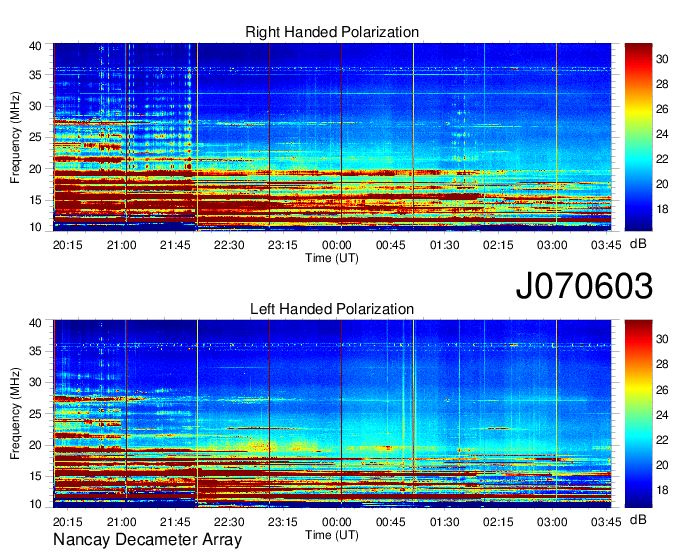The image size is (680, 552).
Task: Click the 10 MHz label on bottom plot
Action: tap(35, 504)
